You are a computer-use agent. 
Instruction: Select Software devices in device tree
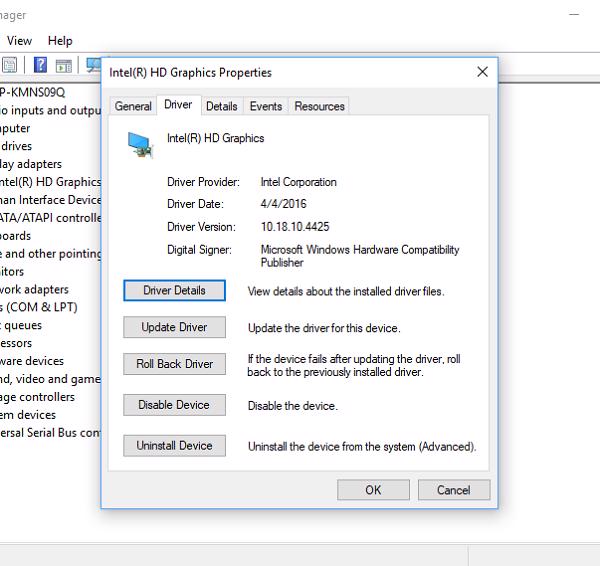pos(32,361)
